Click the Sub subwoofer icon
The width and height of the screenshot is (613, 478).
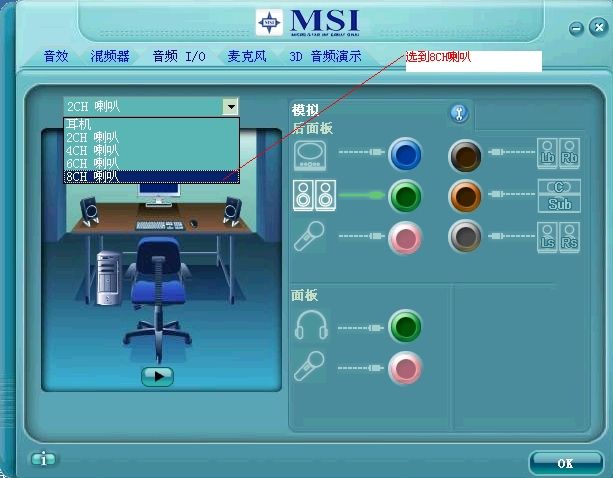coord(559,204)
